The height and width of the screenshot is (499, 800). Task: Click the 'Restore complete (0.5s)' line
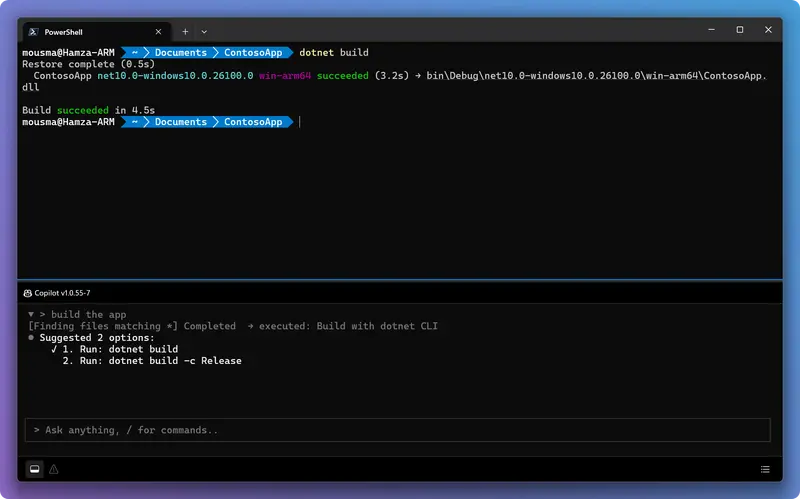pyautogui.click(x=88, y=64)
